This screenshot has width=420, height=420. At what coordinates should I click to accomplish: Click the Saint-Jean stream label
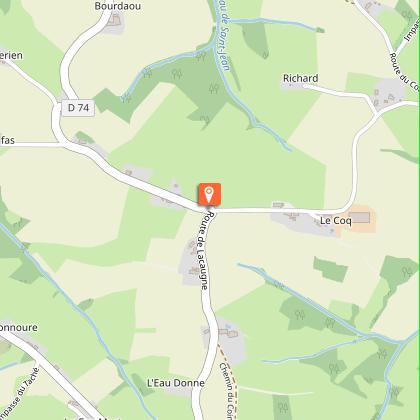(x=222, y=35)
